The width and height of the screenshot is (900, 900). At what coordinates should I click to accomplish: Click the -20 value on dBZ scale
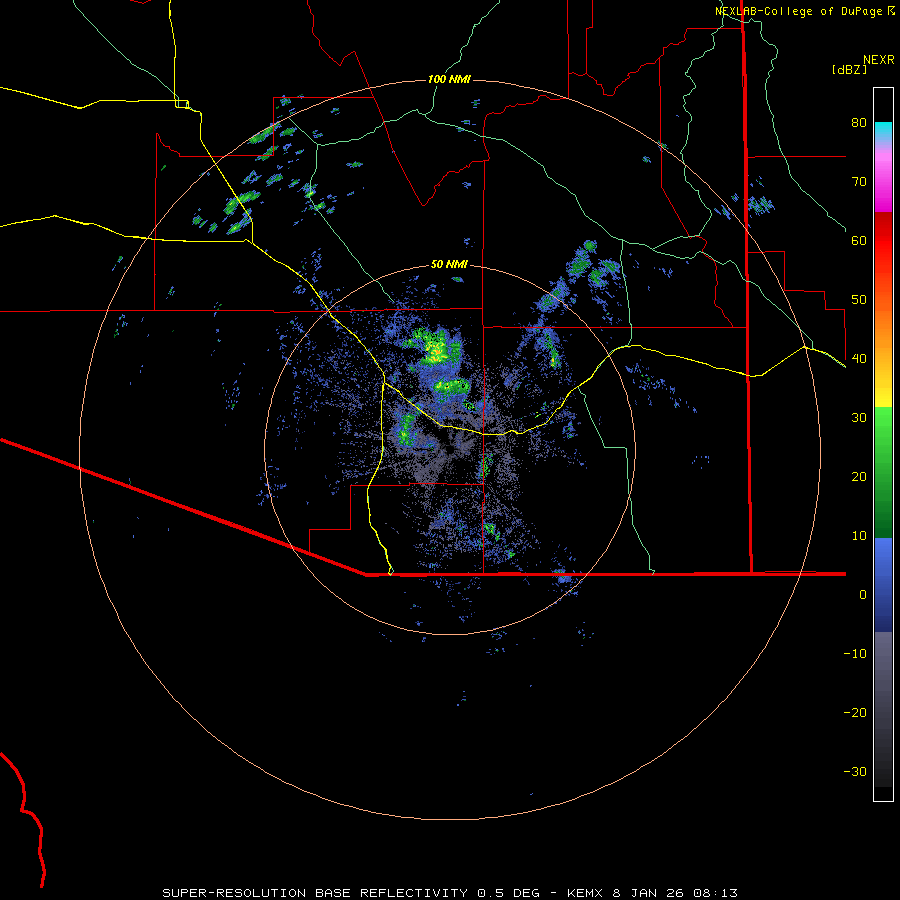(x=855, y=713)
